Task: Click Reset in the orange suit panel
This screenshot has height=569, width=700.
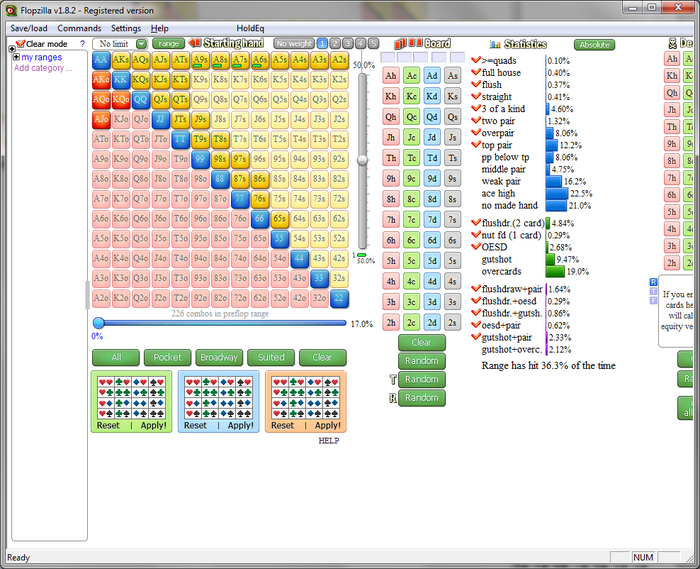Action: tap(283, 425)
